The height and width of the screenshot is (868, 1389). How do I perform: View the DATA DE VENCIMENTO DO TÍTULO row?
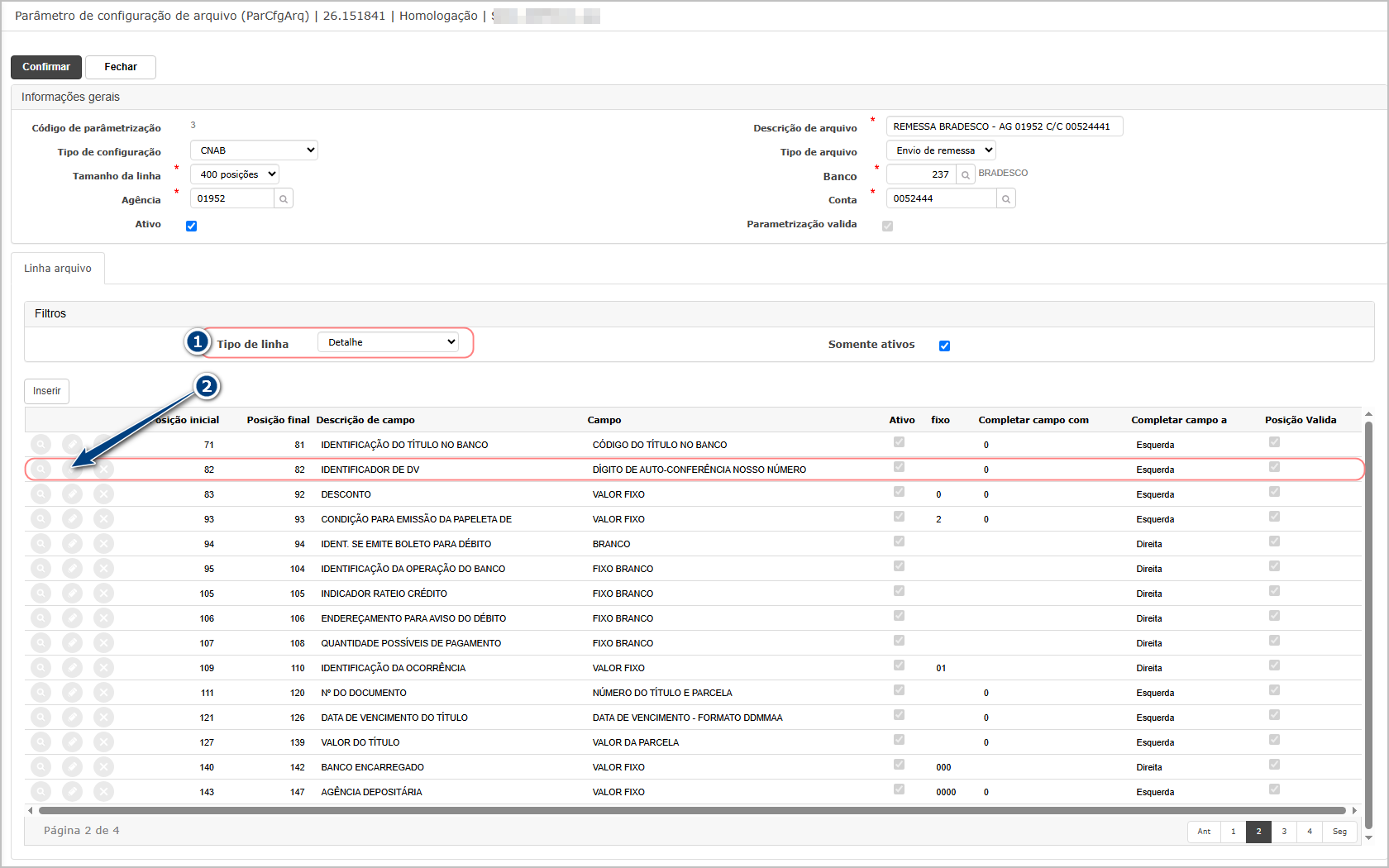[41, 718]
